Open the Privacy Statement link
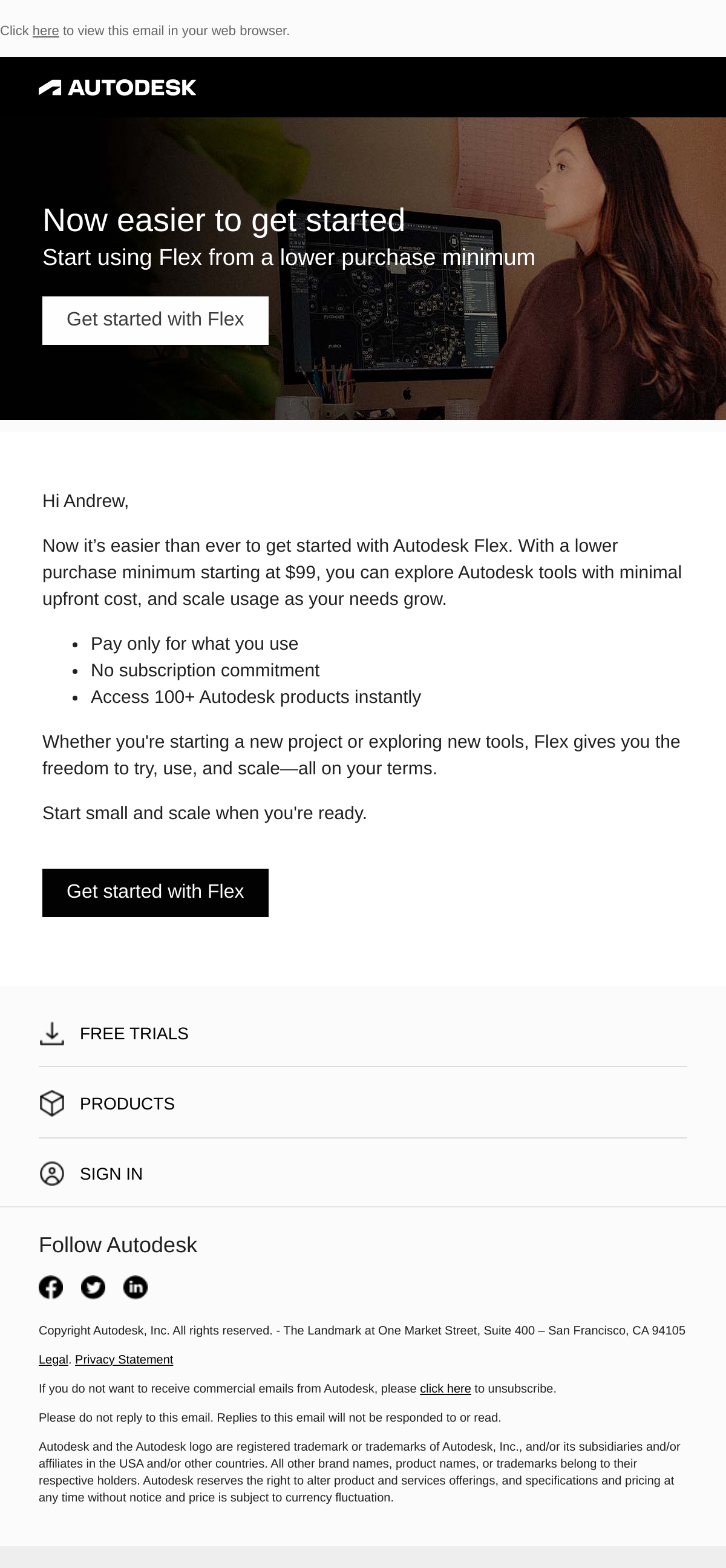The image size is (726, 1568). point(124,1359)
